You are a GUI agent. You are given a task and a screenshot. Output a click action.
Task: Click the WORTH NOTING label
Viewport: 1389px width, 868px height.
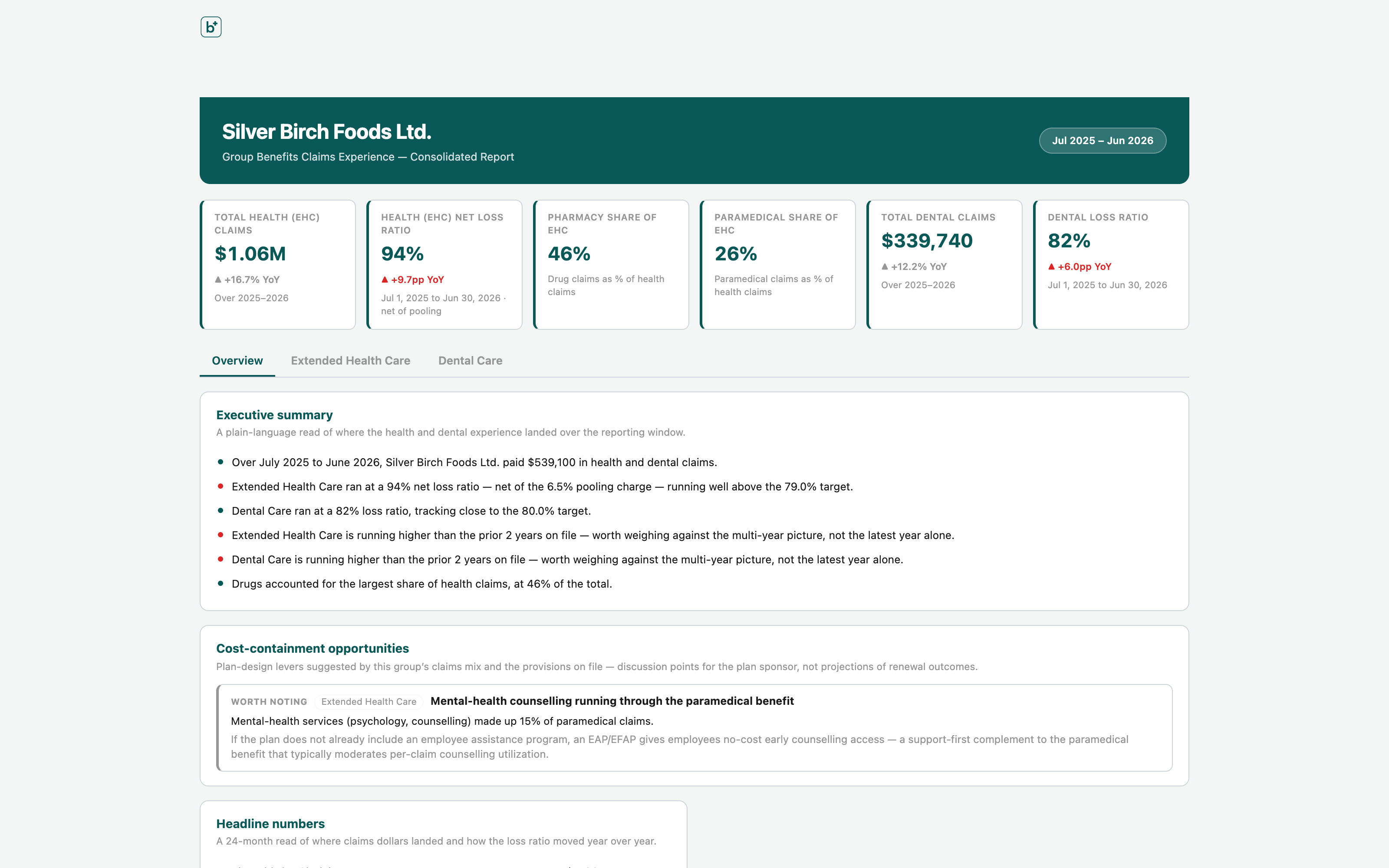tap(269, 701)
